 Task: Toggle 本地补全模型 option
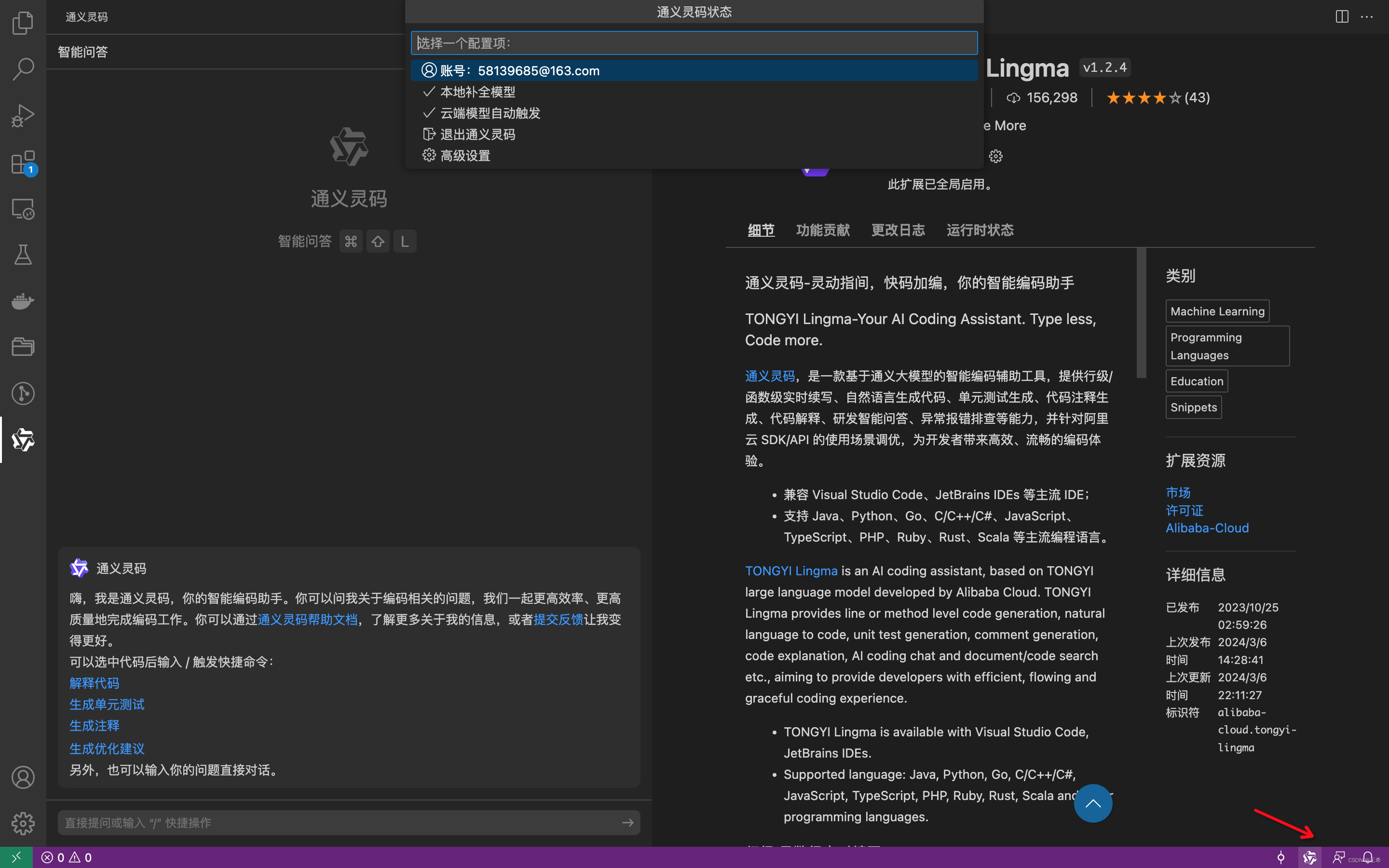[477, 92]
